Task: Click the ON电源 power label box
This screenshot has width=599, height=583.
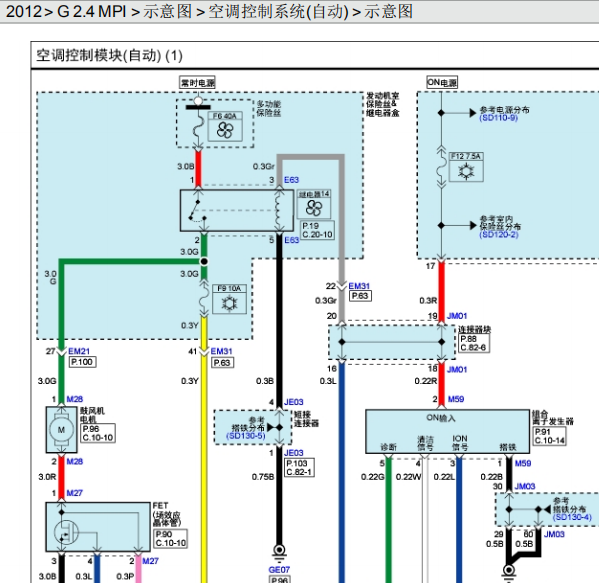Action: click(442, 83)
